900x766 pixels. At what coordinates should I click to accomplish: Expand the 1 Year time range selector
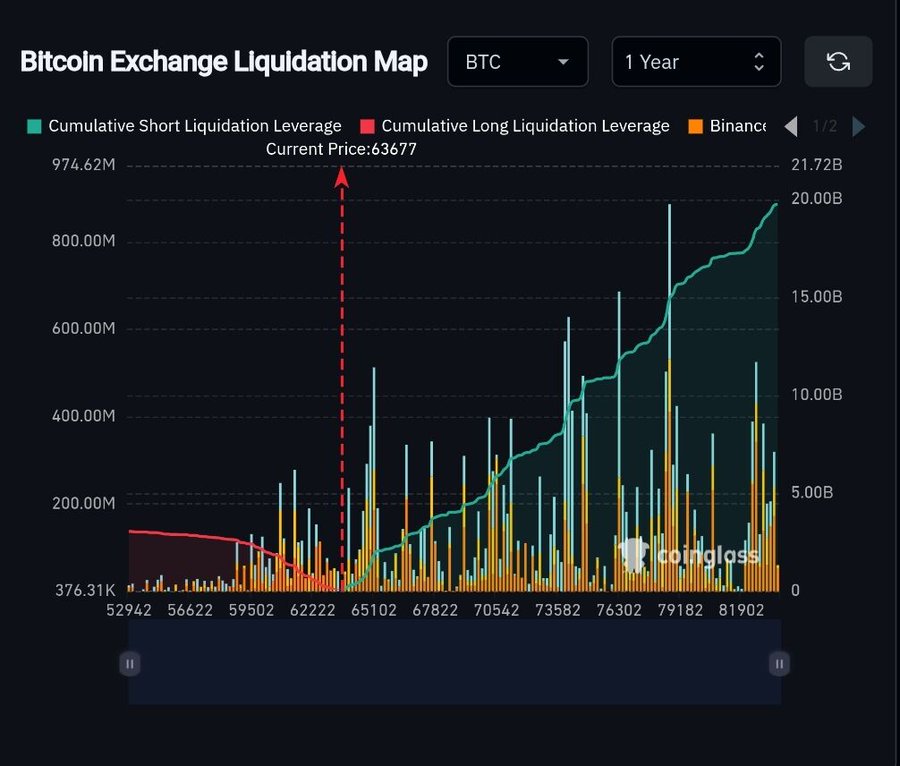[x=696, y=61]
